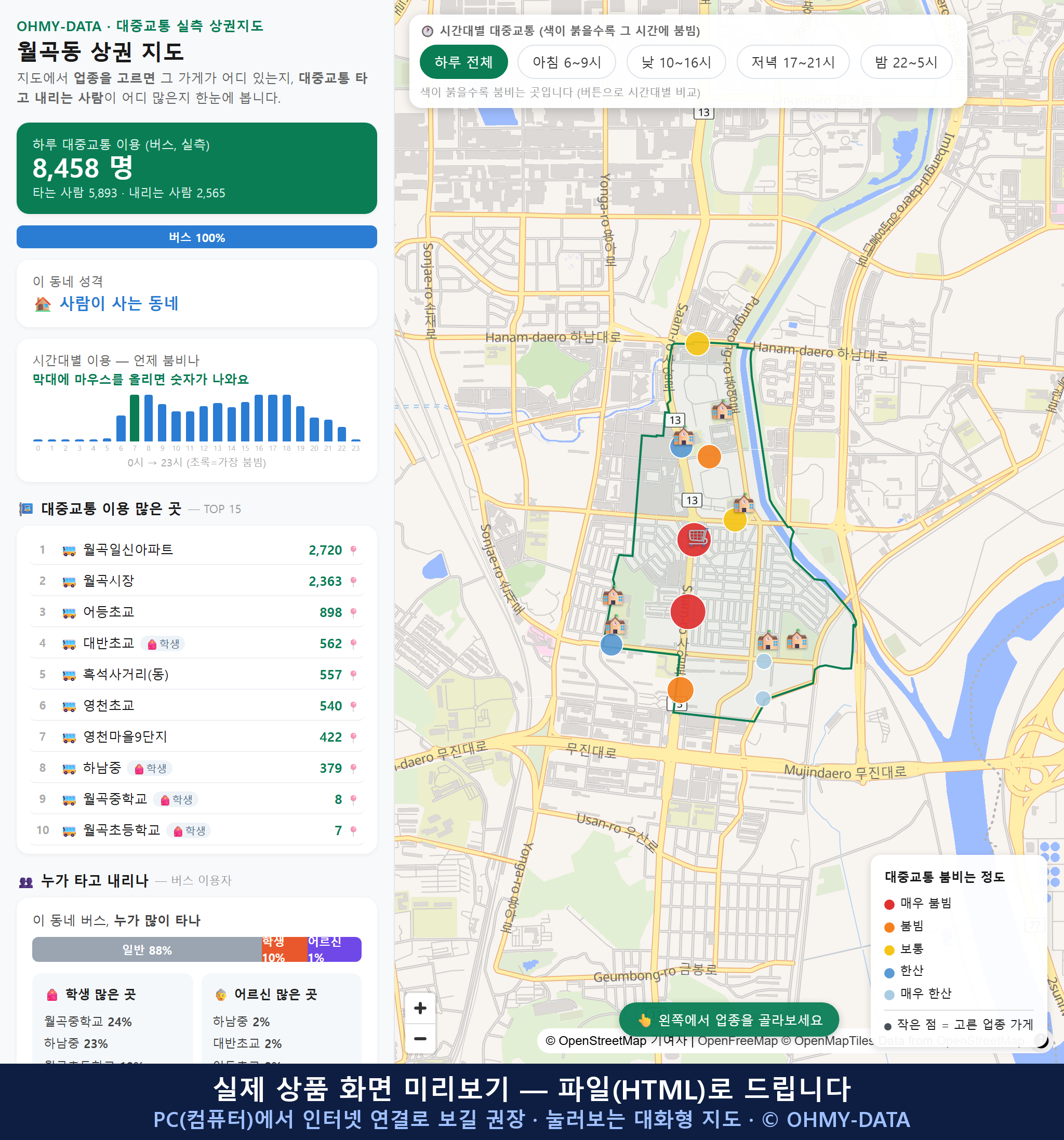Screen dimensions: 1064x1140
Task: Click the bus icon beside 어등초교
Action: [69, 613]
